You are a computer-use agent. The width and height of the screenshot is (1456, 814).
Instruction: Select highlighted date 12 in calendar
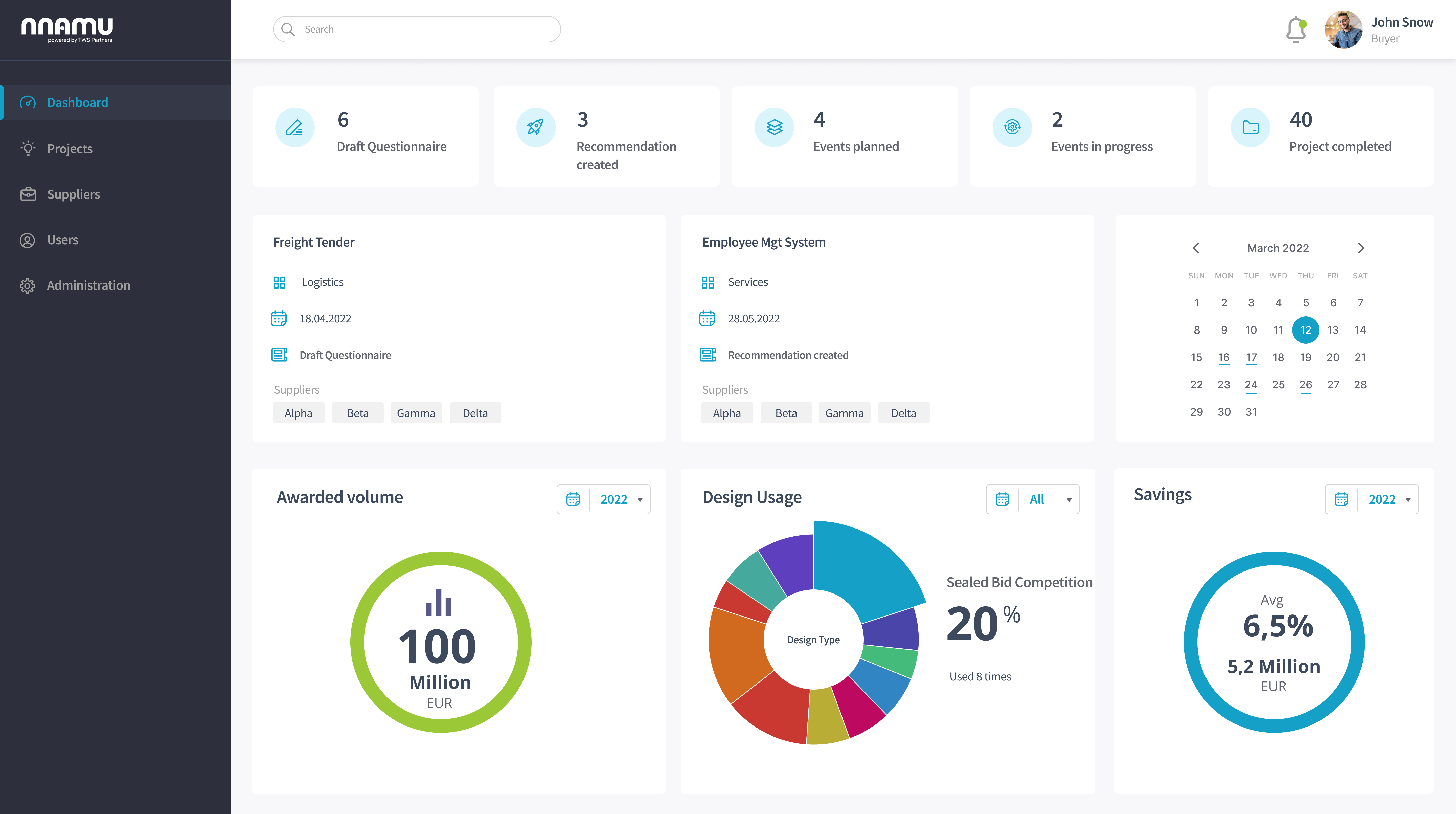point(1305,330)
